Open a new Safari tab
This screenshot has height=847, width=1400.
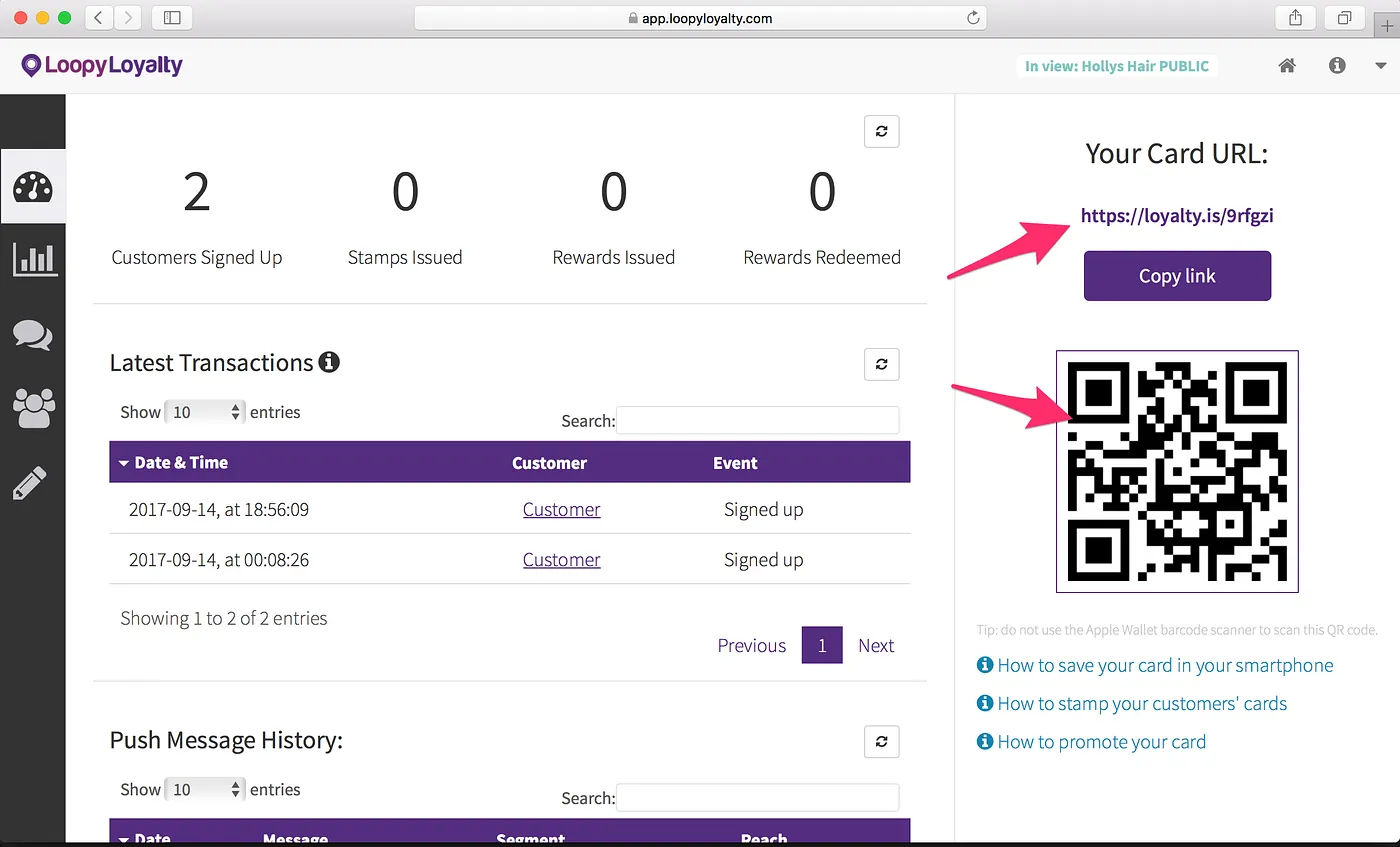click(1387, 27)
